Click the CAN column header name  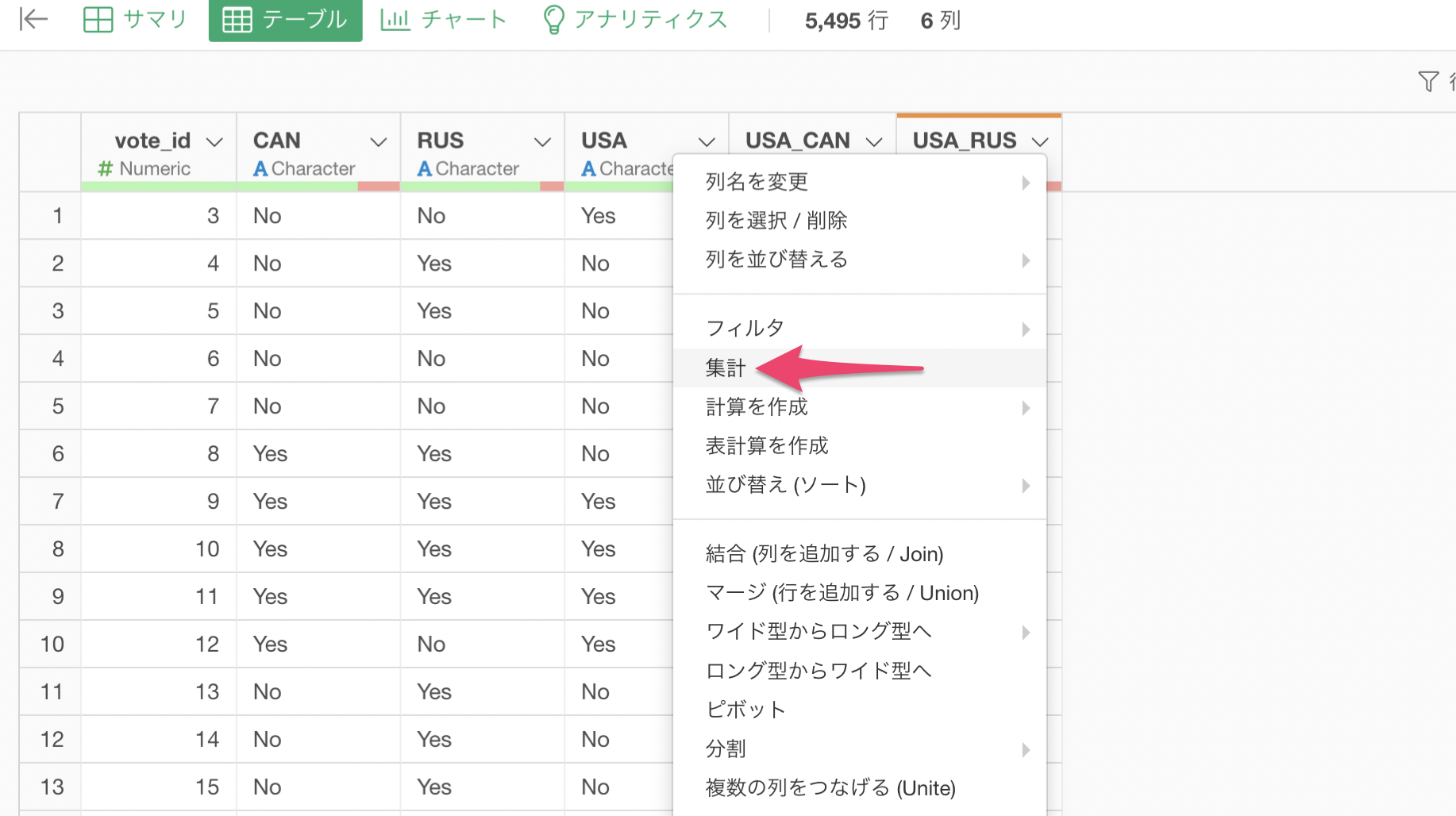276,140
